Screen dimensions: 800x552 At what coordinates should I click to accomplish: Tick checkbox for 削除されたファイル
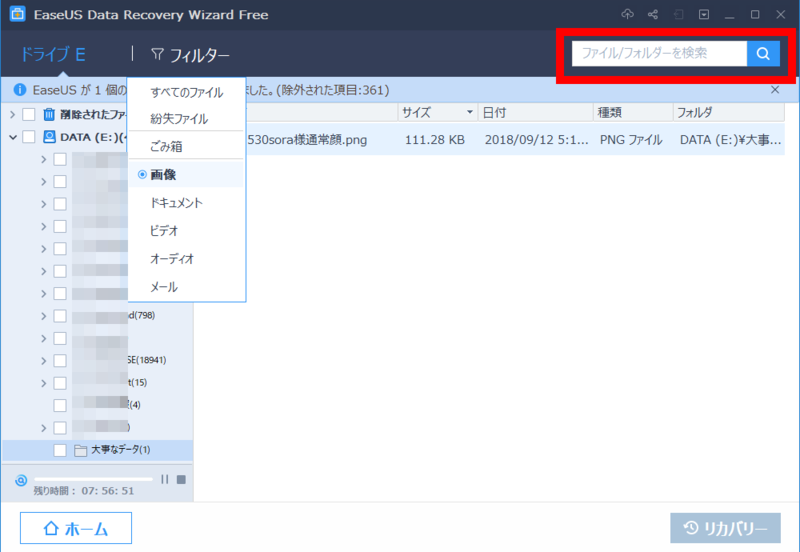tap(29, 114)
